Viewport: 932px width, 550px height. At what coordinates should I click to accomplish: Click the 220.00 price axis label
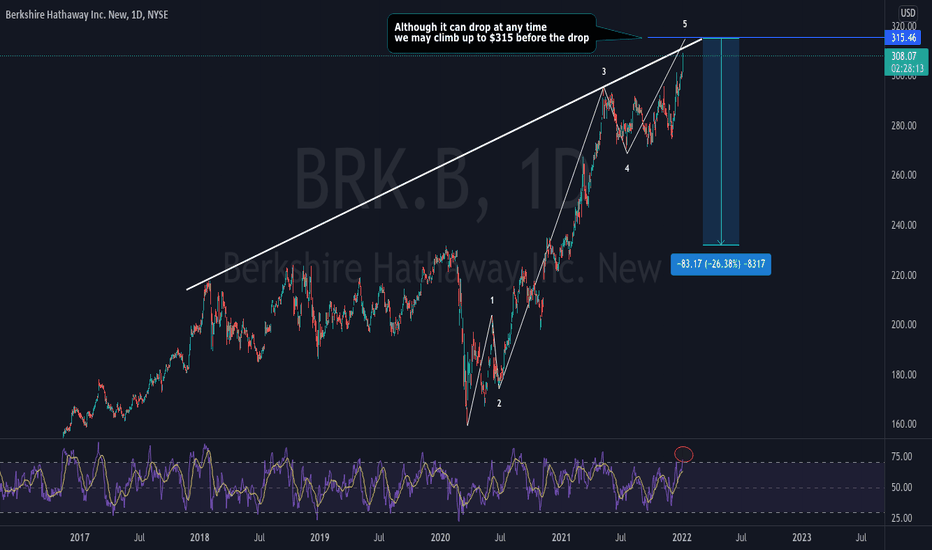point(903,275)
